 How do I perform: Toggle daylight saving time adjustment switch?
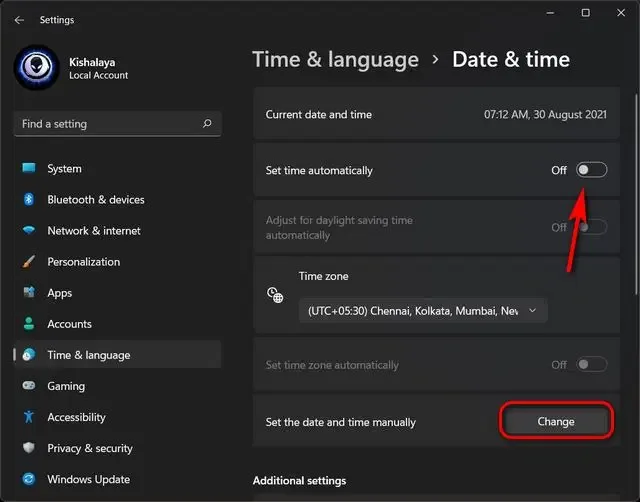[591, 227]
